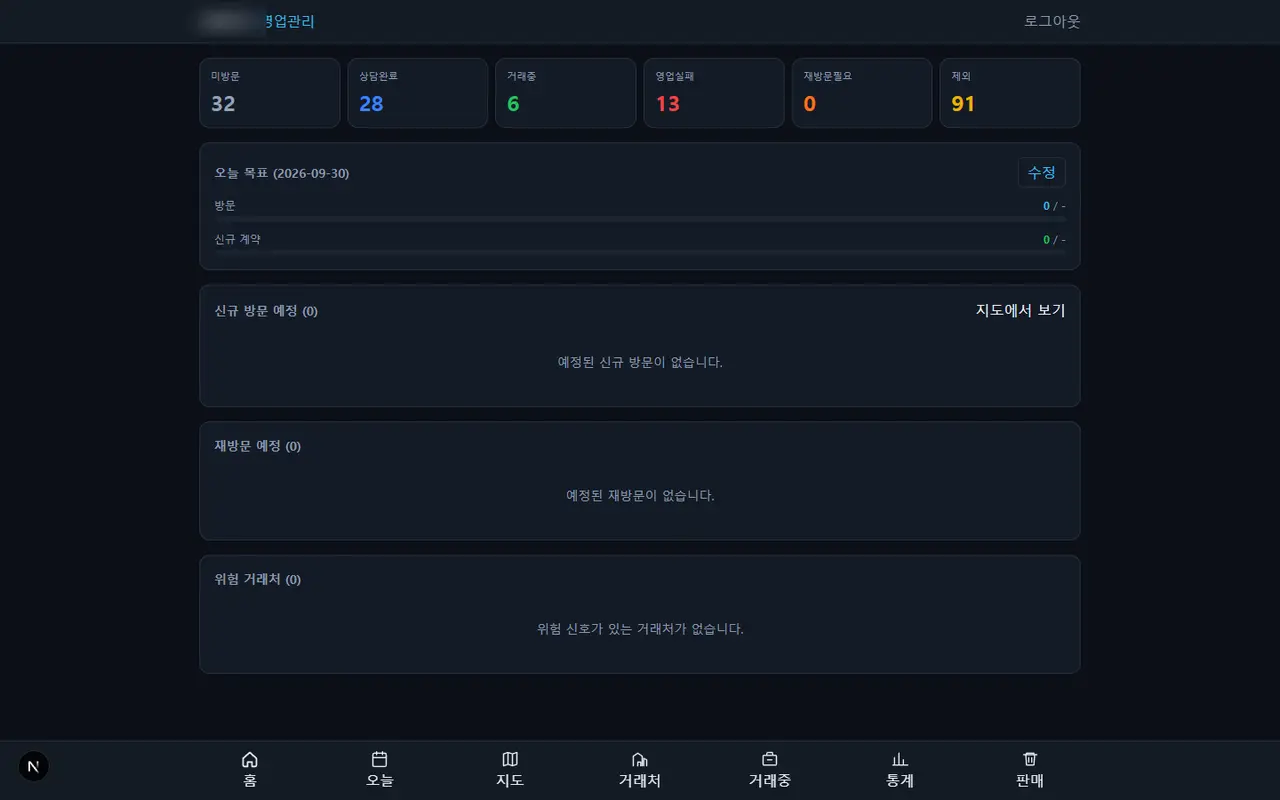The image size is (1280, 800).
Task: Select the 거래처 building icon
Action: tap(640, 760)
